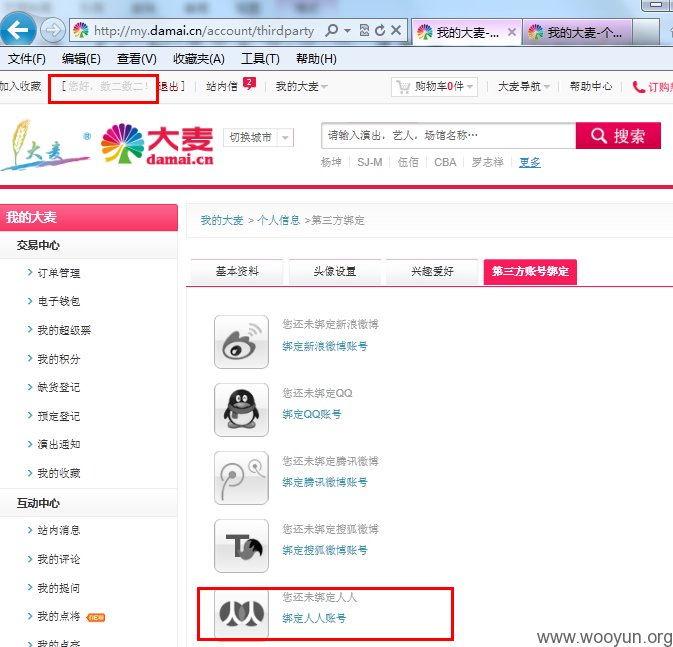Open the 文件(F) menu

pos(27,59)
